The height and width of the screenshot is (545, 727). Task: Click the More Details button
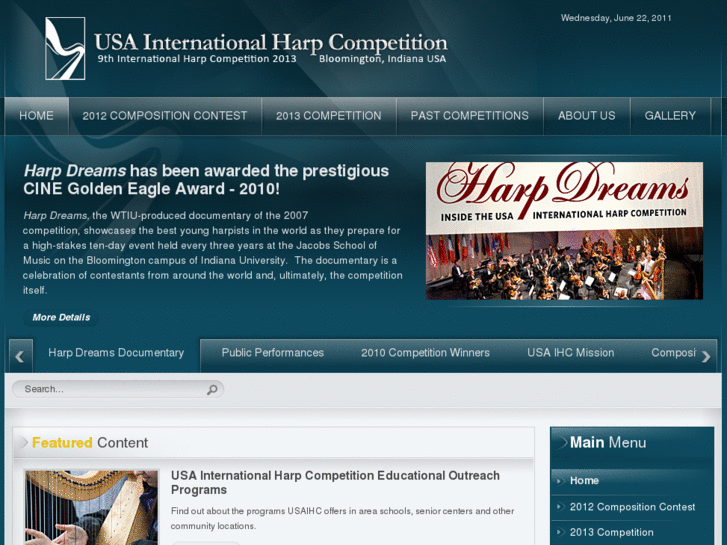coord(61,318)
